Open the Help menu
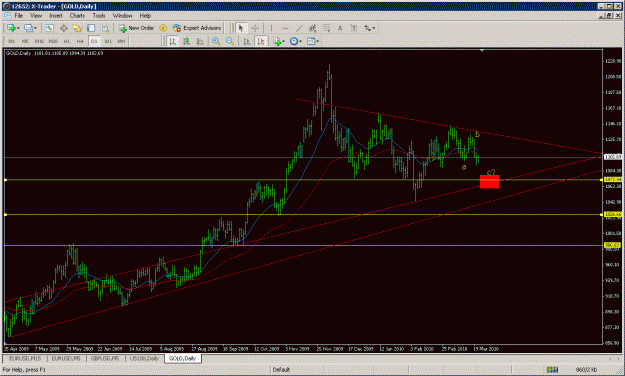This screenshot has height=376, width=625. [145, 16]
